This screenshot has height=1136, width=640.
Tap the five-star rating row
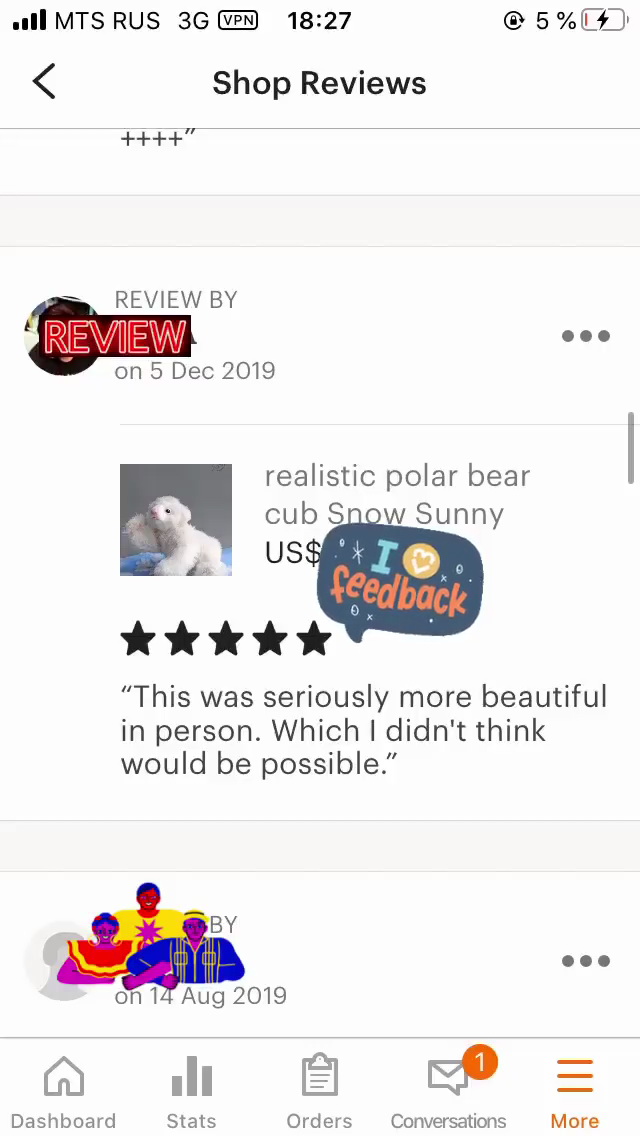click(226, 639)
